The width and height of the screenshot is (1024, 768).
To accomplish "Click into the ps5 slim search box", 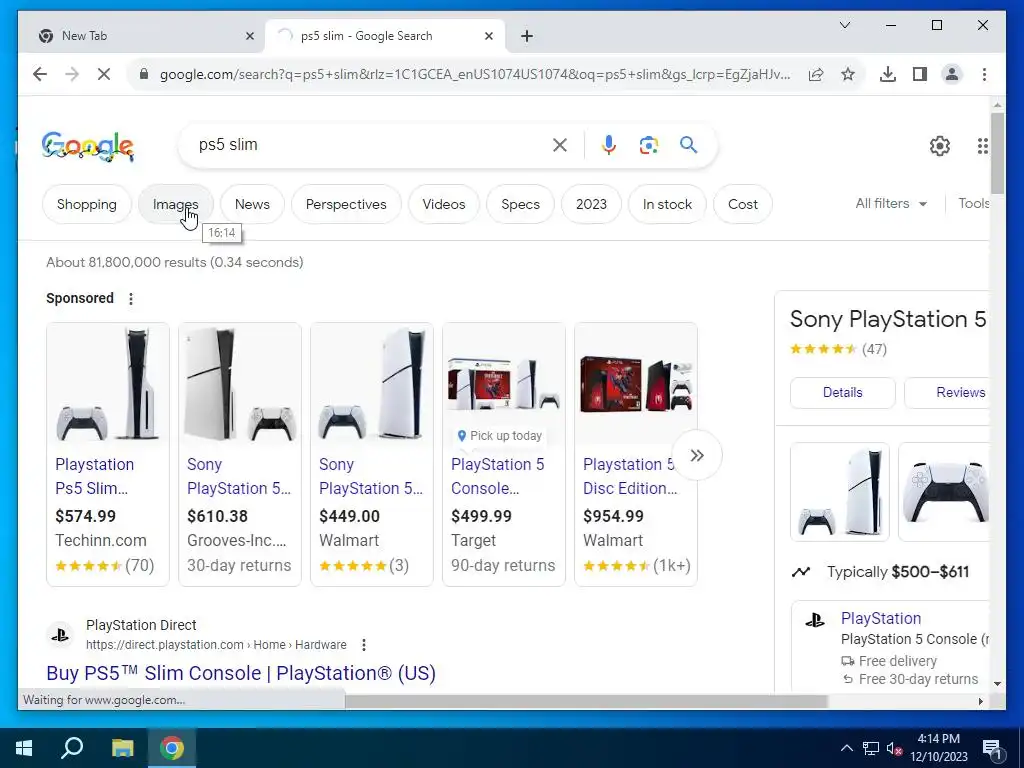I will point(372,145).
